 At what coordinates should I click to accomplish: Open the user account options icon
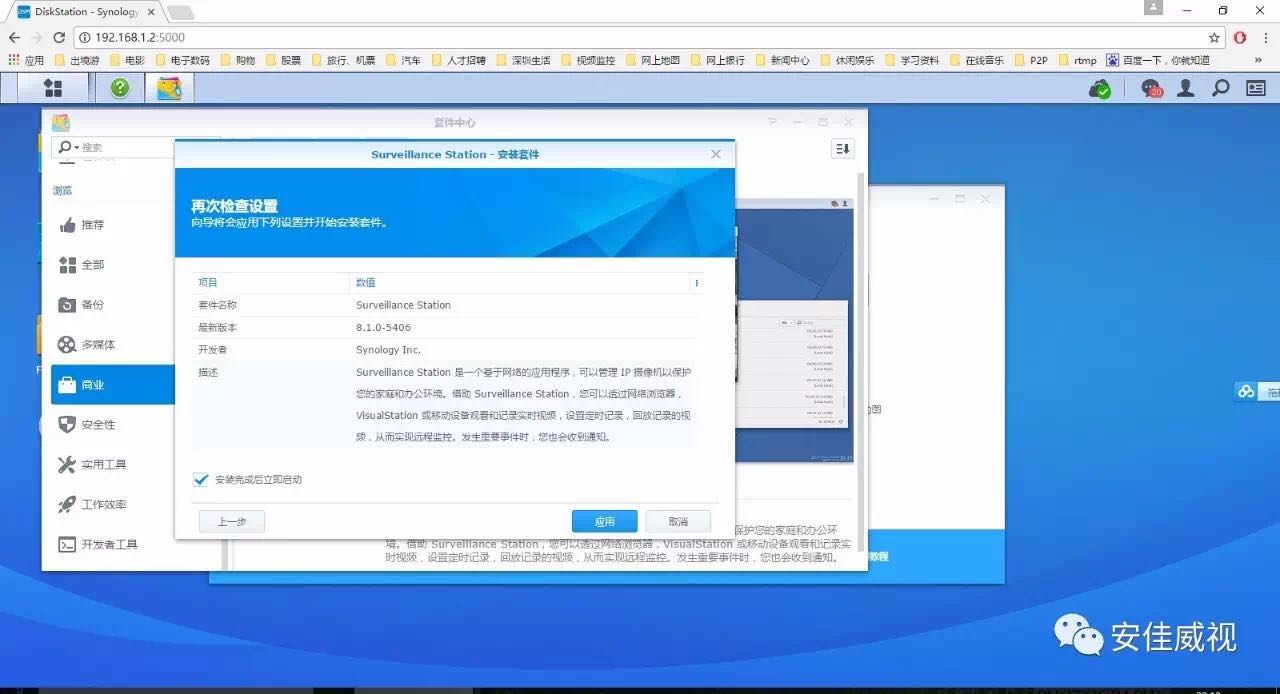click(x=1186, y=89)
